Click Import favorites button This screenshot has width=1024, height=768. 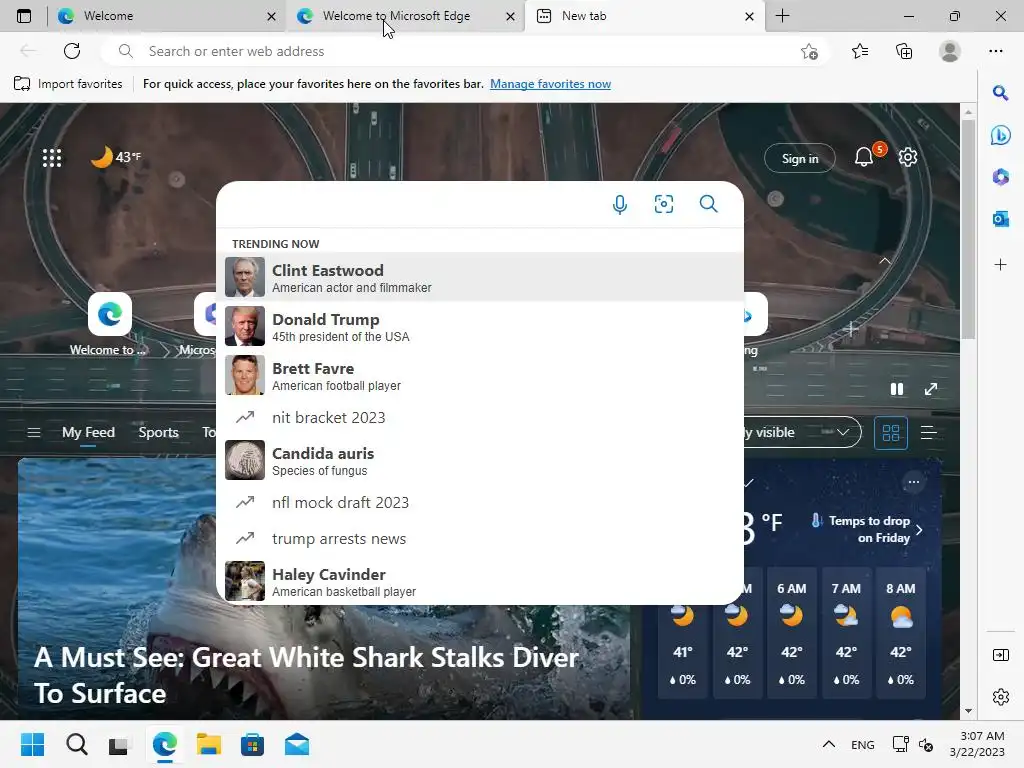click(x=68, y=84)
